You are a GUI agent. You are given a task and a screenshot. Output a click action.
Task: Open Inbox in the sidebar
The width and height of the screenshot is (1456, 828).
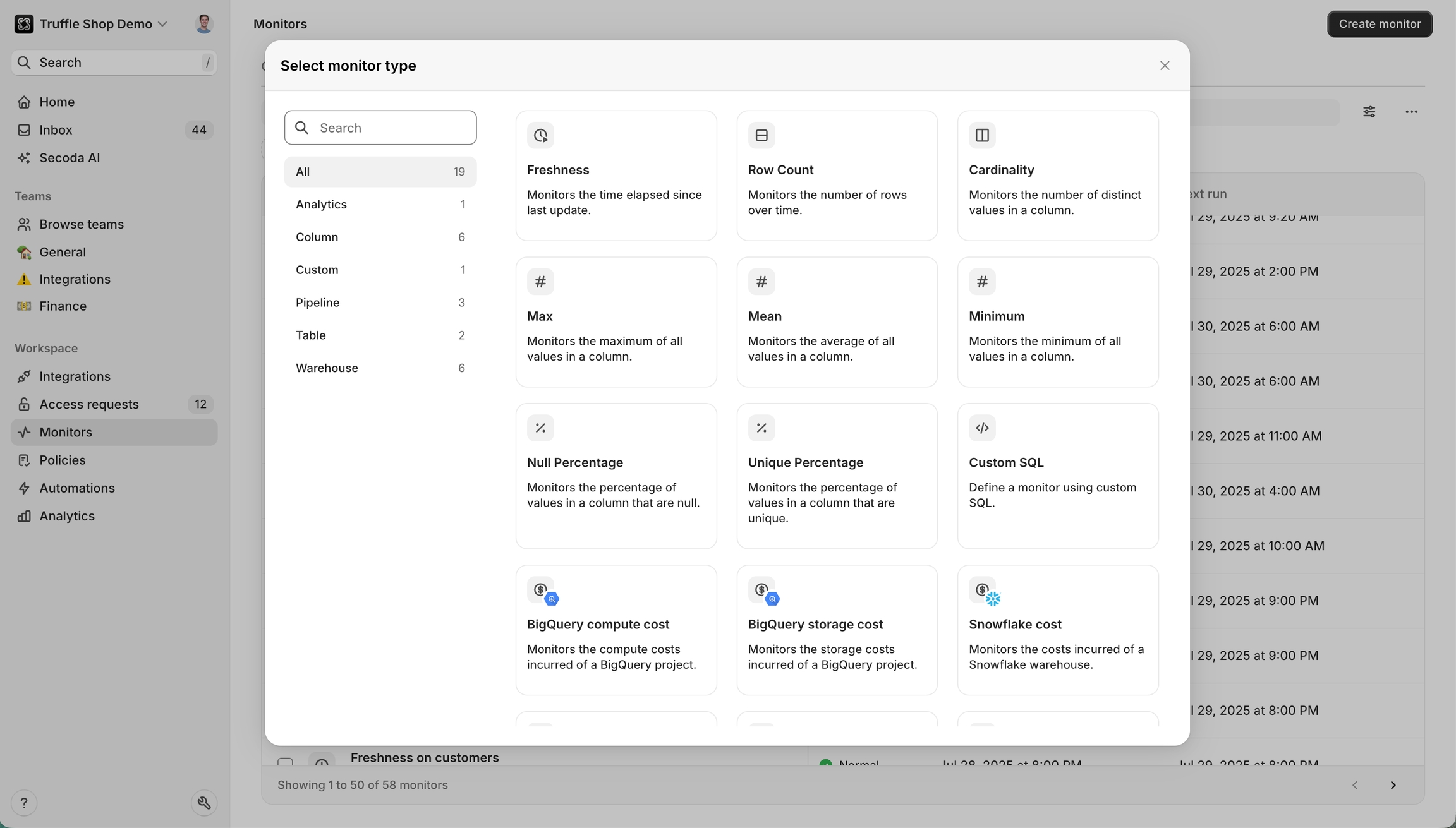[x=56, y=130]
